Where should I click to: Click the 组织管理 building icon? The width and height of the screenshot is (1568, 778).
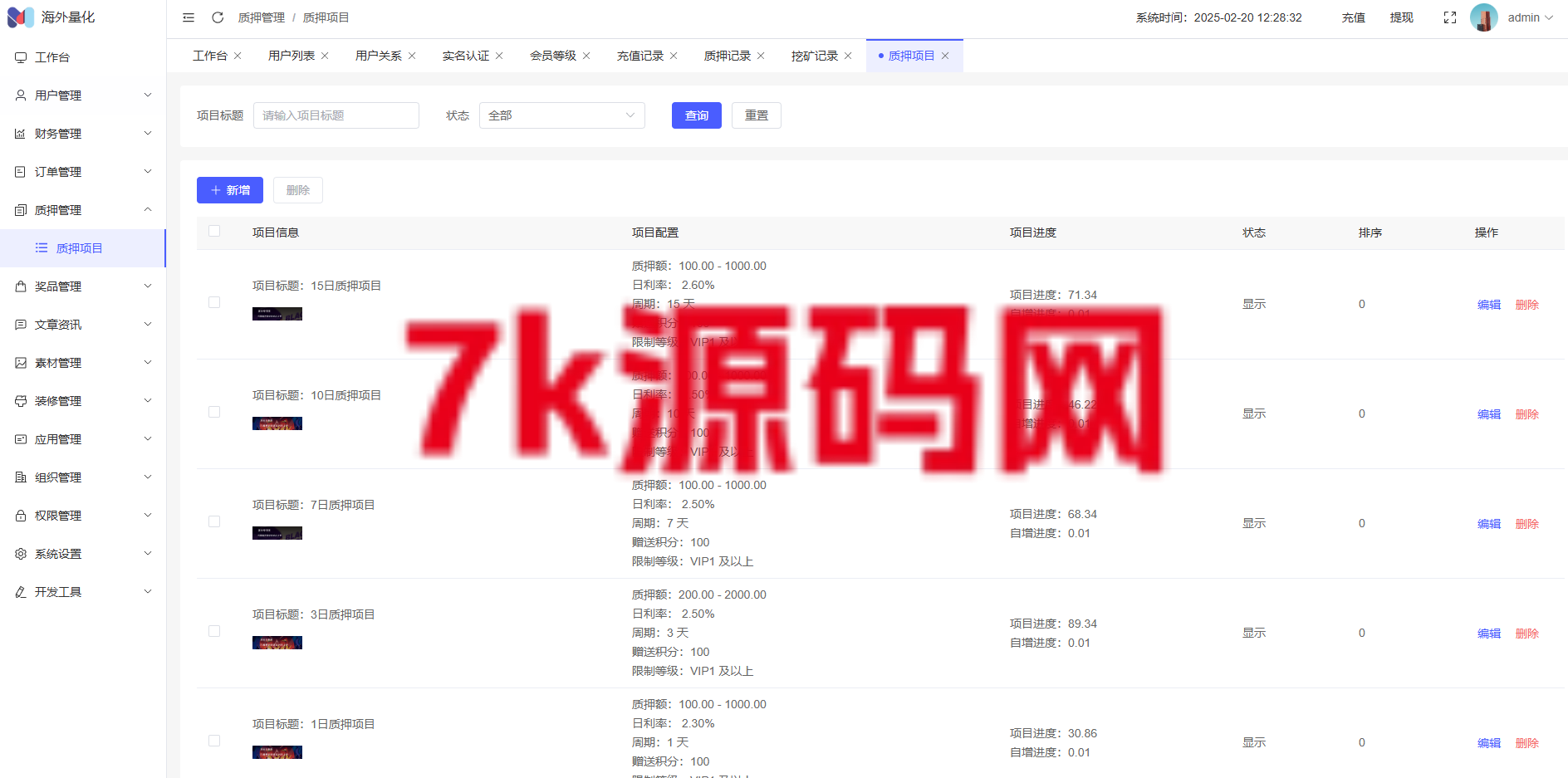[21, 477]
